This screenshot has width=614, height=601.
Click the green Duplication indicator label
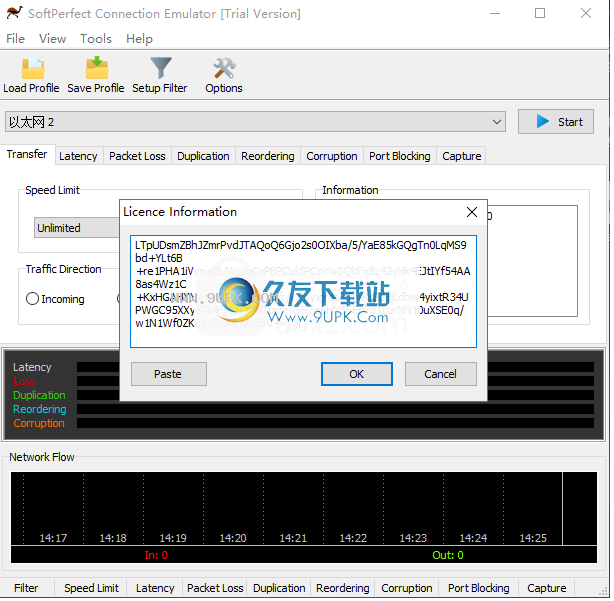39,395
